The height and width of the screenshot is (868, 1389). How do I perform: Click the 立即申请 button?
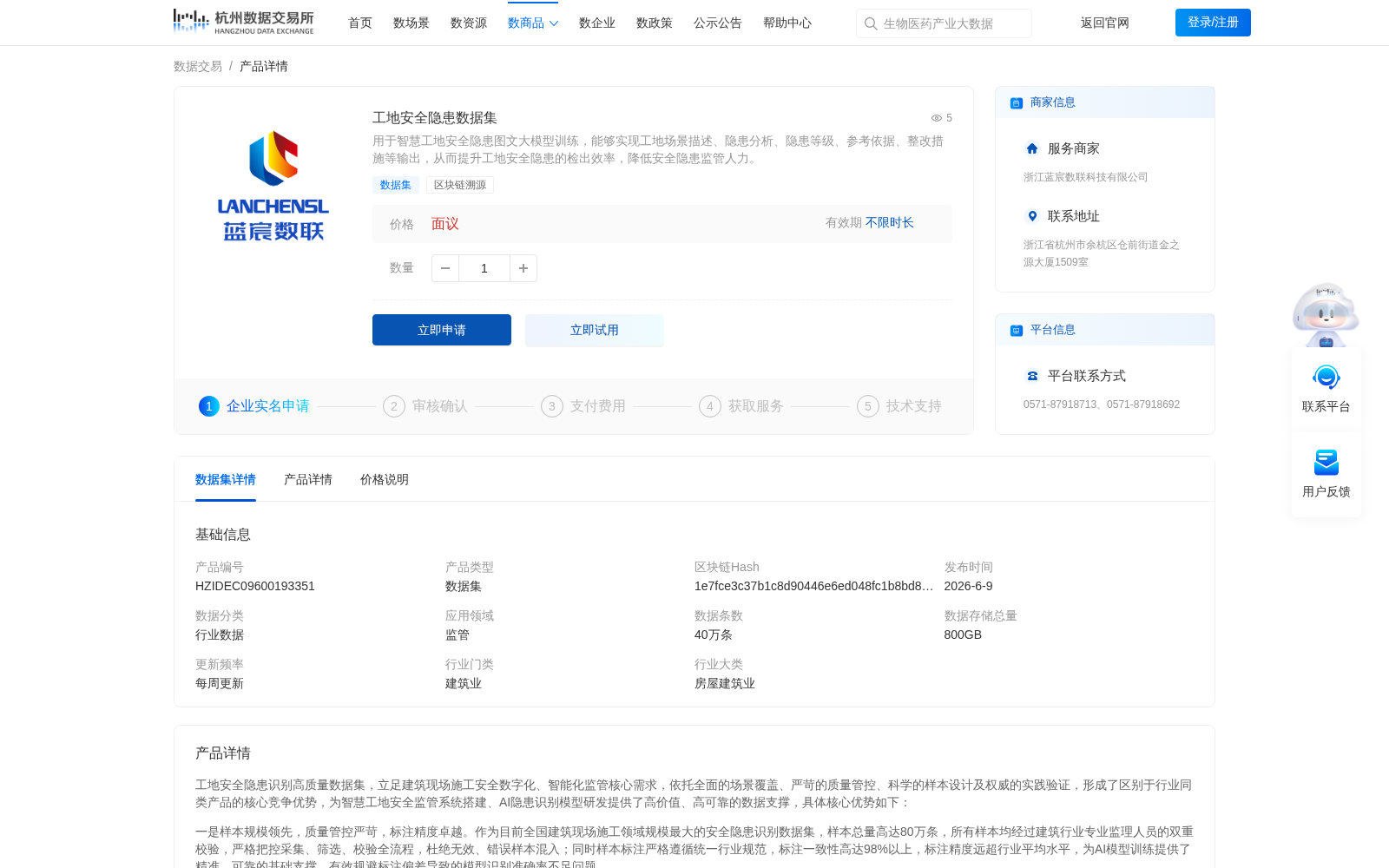442,330
